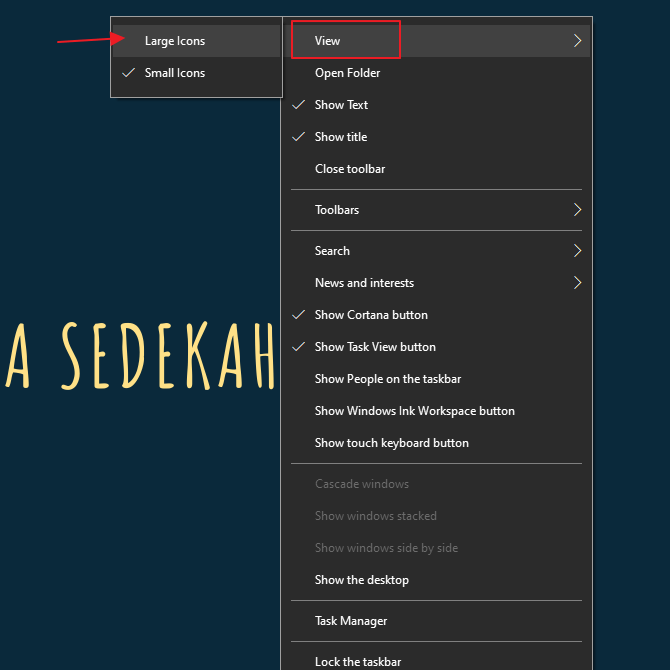Expand the View submenu arrow
Viewport: 670px width, 670px height.
click(x=577, y=41)
